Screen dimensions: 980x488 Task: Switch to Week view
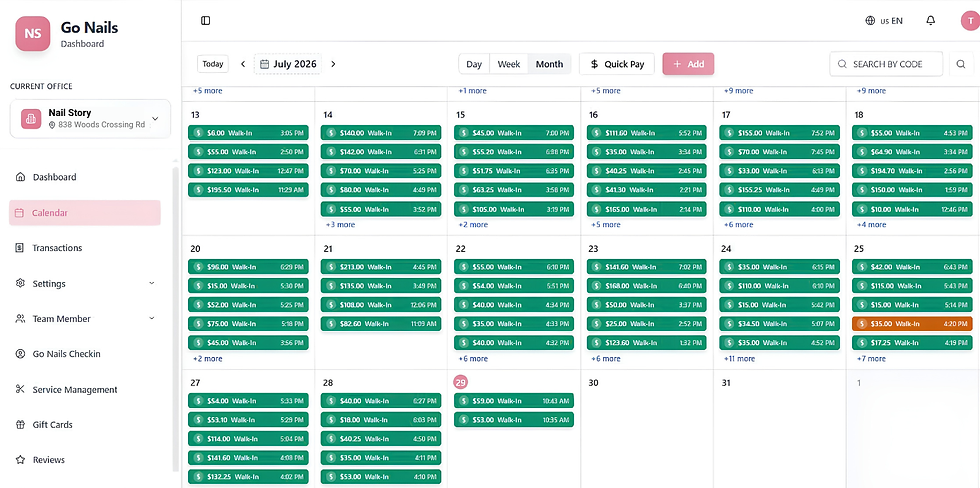[x=509, y=64]
